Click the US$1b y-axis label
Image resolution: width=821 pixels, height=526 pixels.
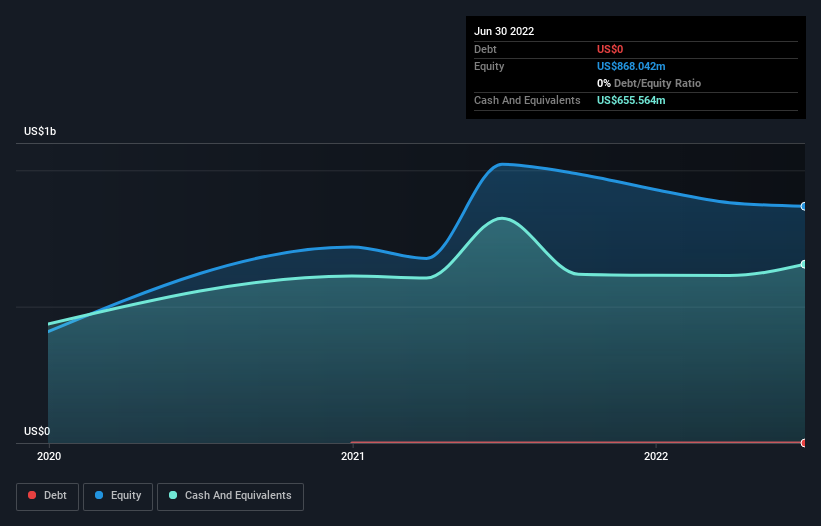[x=40, y=131]
